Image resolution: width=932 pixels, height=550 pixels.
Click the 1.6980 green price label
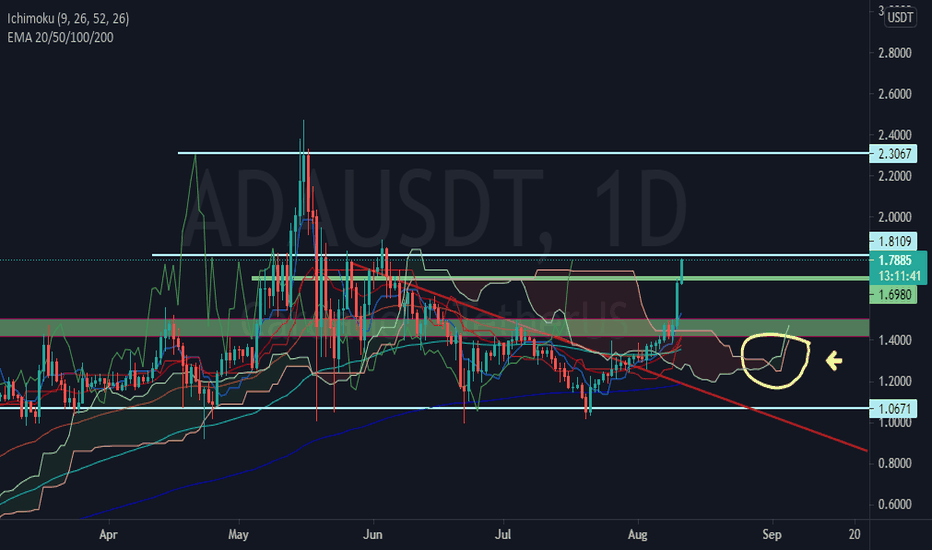point(893,294)
